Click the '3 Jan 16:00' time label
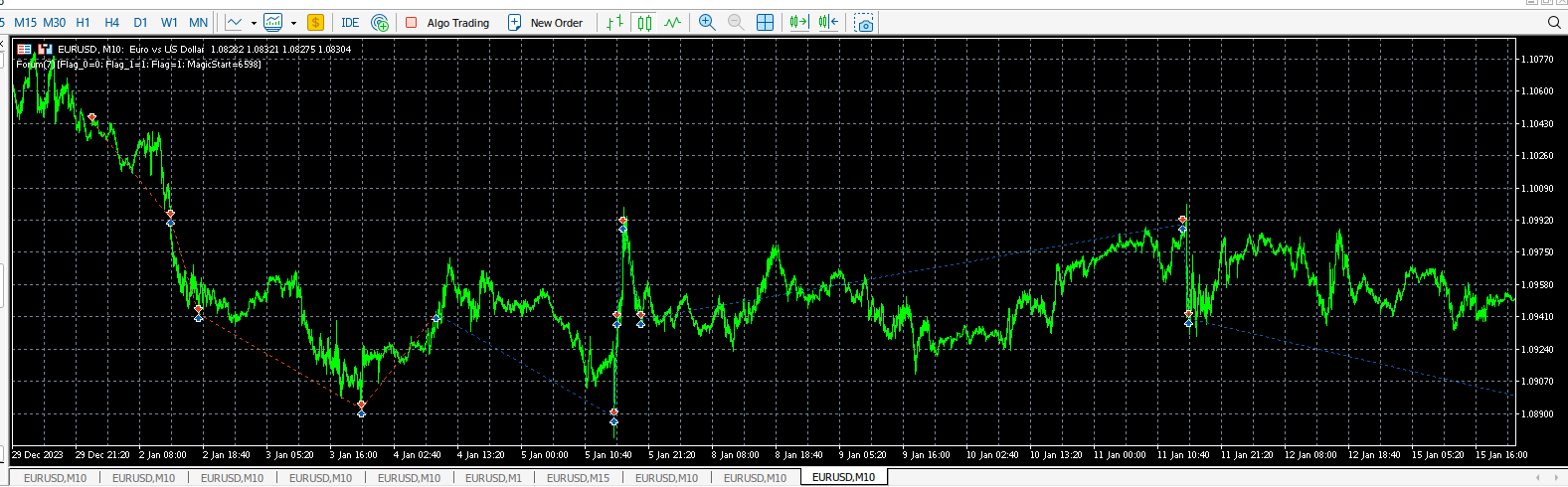The width and height of the screenshot is (1568, 487). pos(354,455)
